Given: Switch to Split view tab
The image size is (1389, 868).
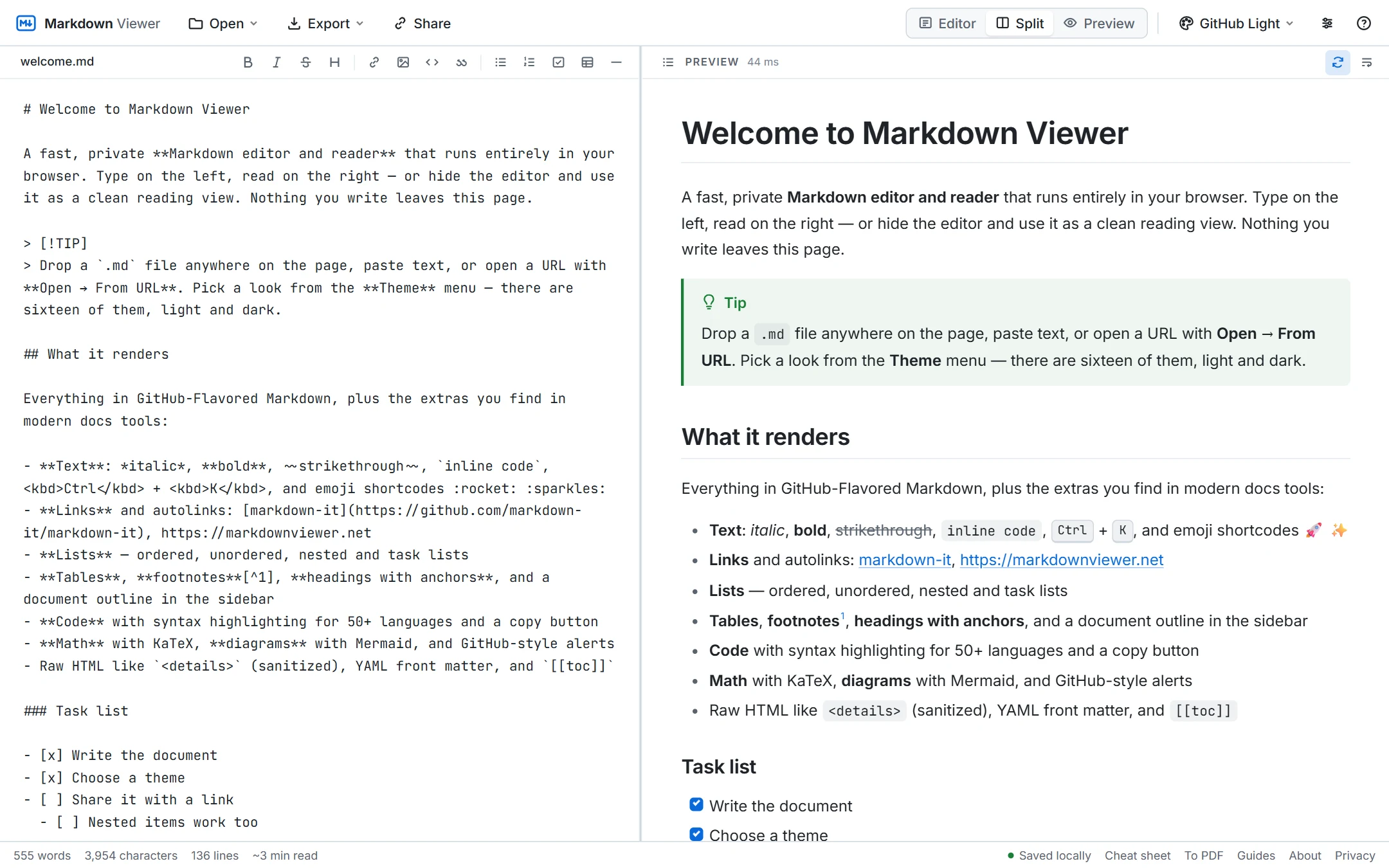Looking at the screenshot, I should tap(1020, 24).
